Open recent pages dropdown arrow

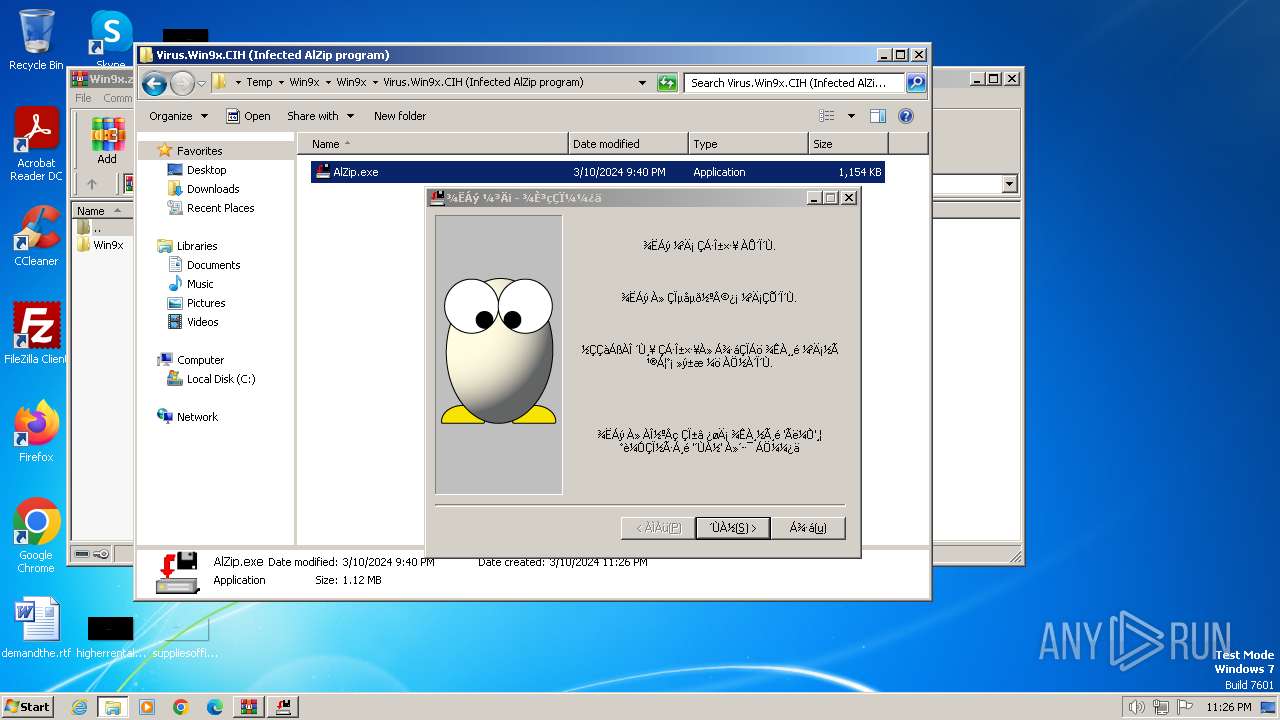tap(202, 83)
